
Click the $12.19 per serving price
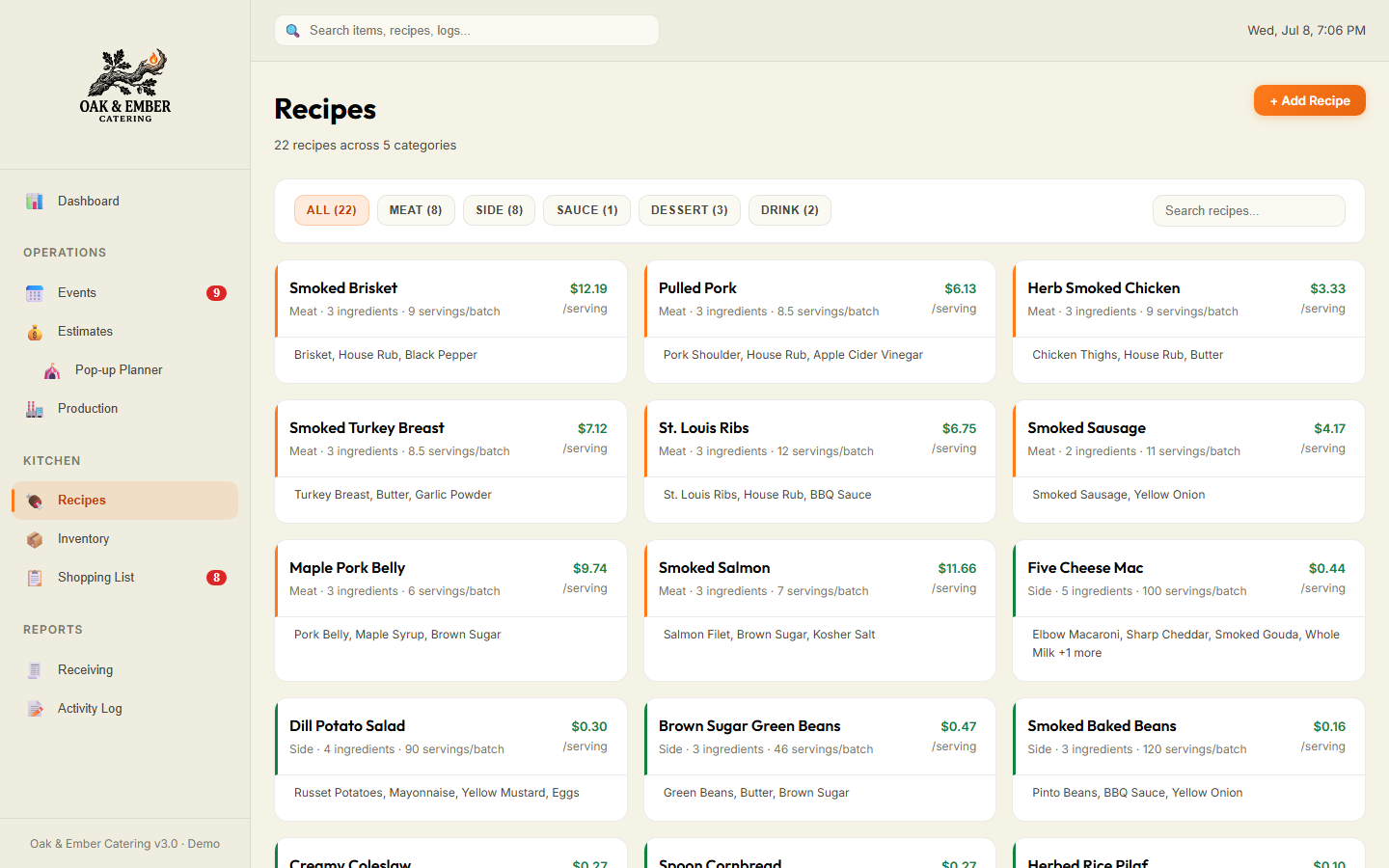tap(588, 289)
